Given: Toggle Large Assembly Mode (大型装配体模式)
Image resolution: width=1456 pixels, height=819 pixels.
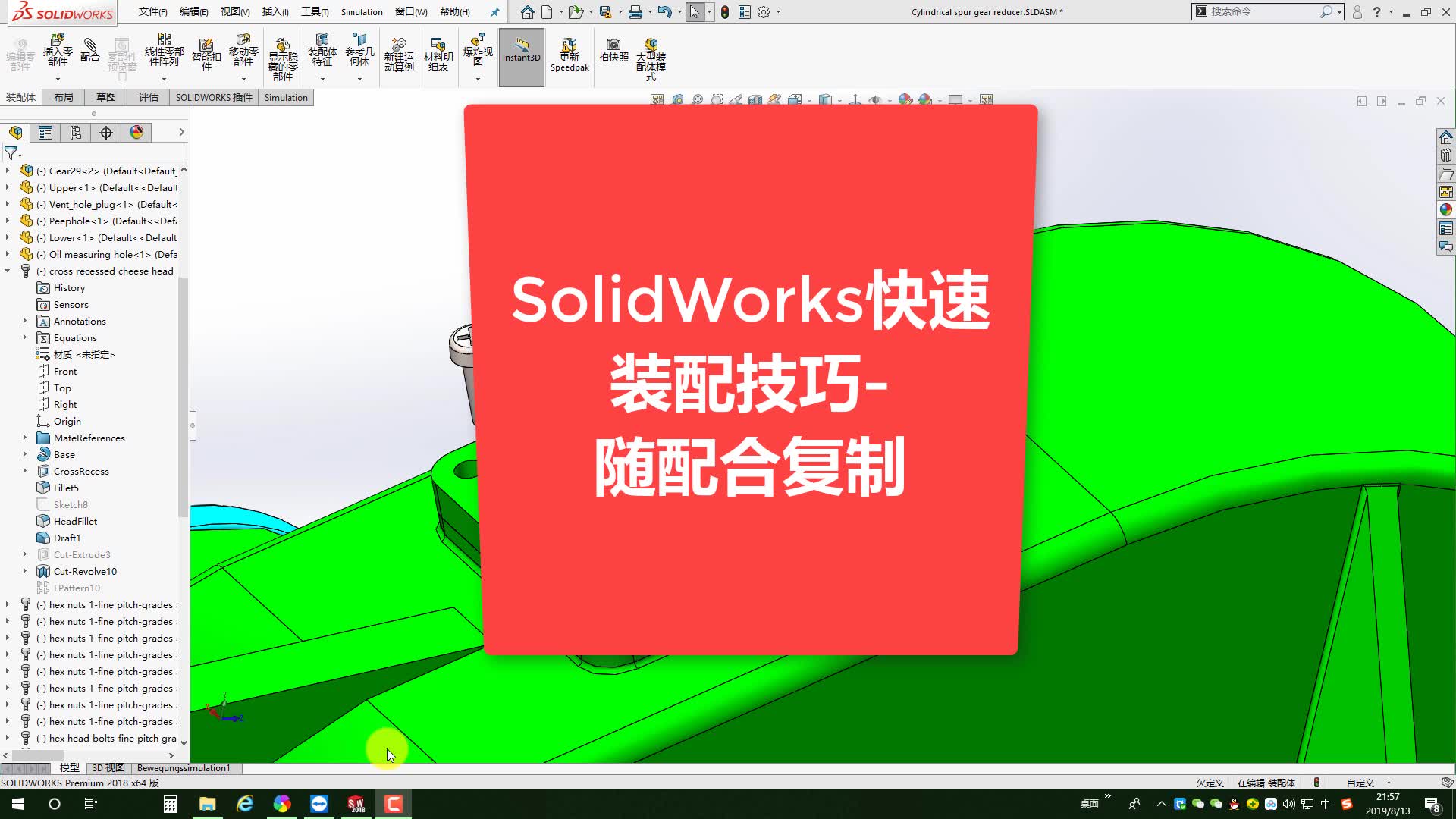Looking at the screenshot, I should (651, 59).
